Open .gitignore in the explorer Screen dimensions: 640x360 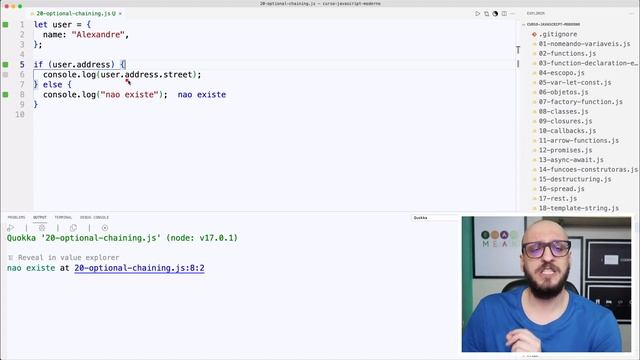point(558,34)
